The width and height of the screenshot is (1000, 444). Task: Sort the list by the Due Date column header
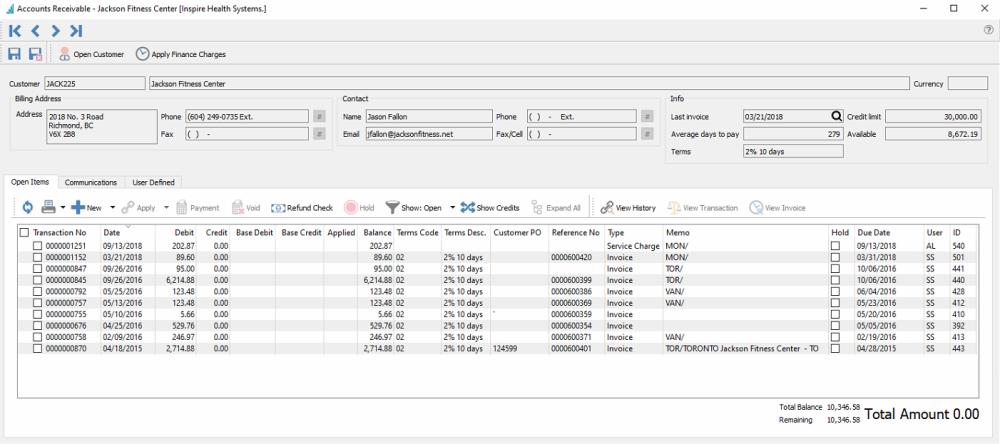(873, 233)
